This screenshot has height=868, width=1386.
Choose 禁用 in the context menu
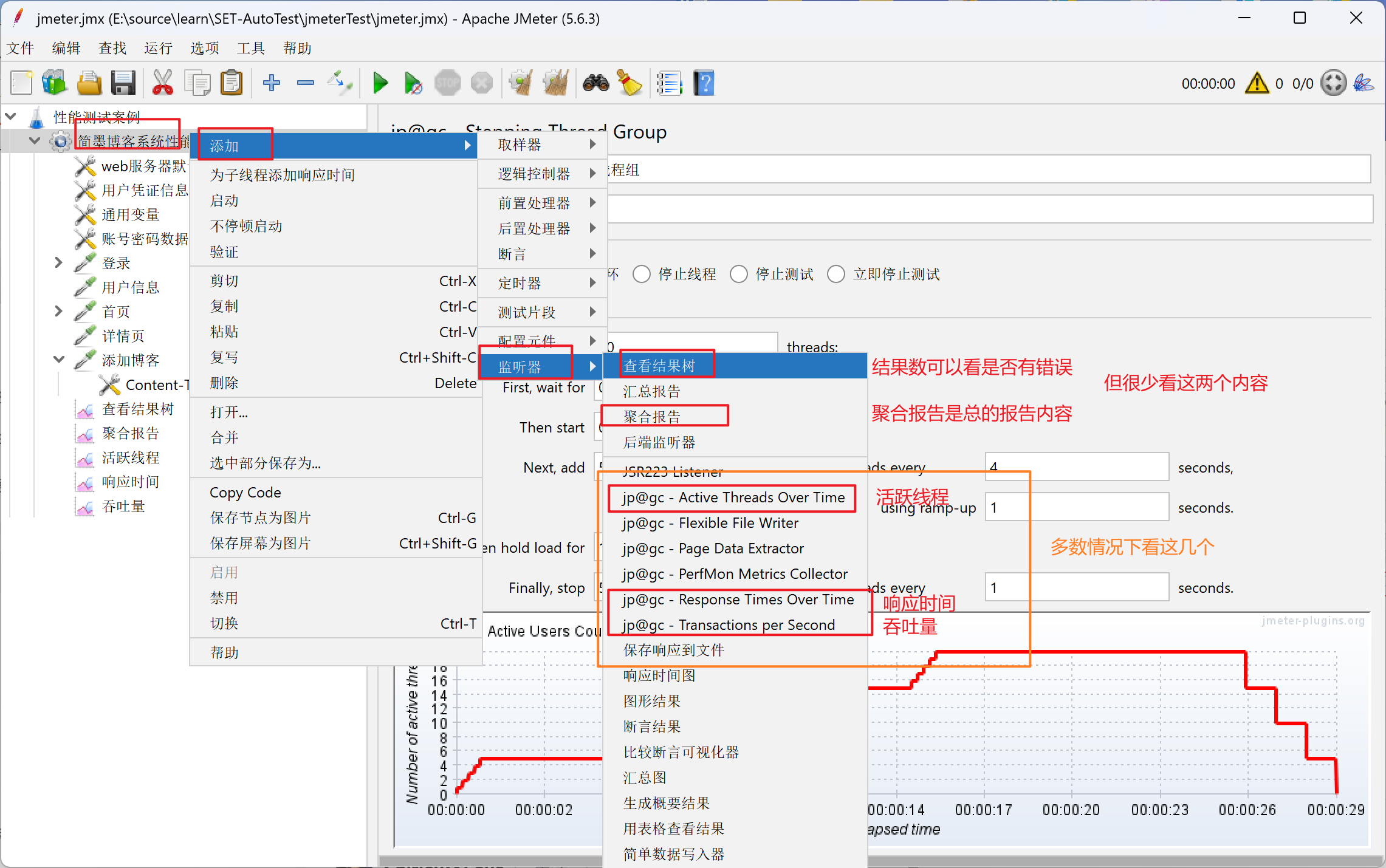[x=335, y=598]
